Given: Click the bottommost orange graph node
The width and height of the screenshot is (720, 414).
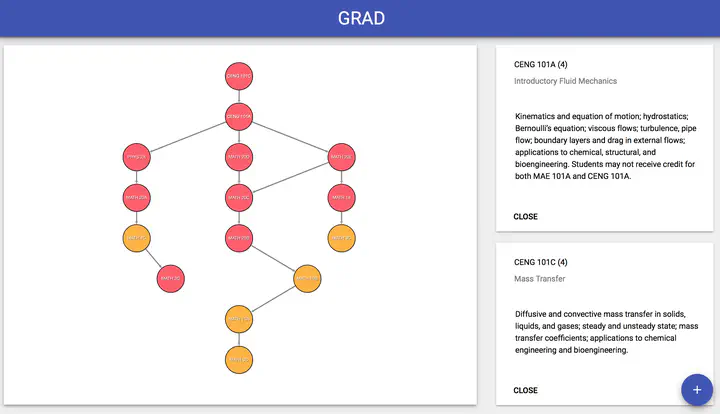Looking at the screenshot, I should coord(239,360).
